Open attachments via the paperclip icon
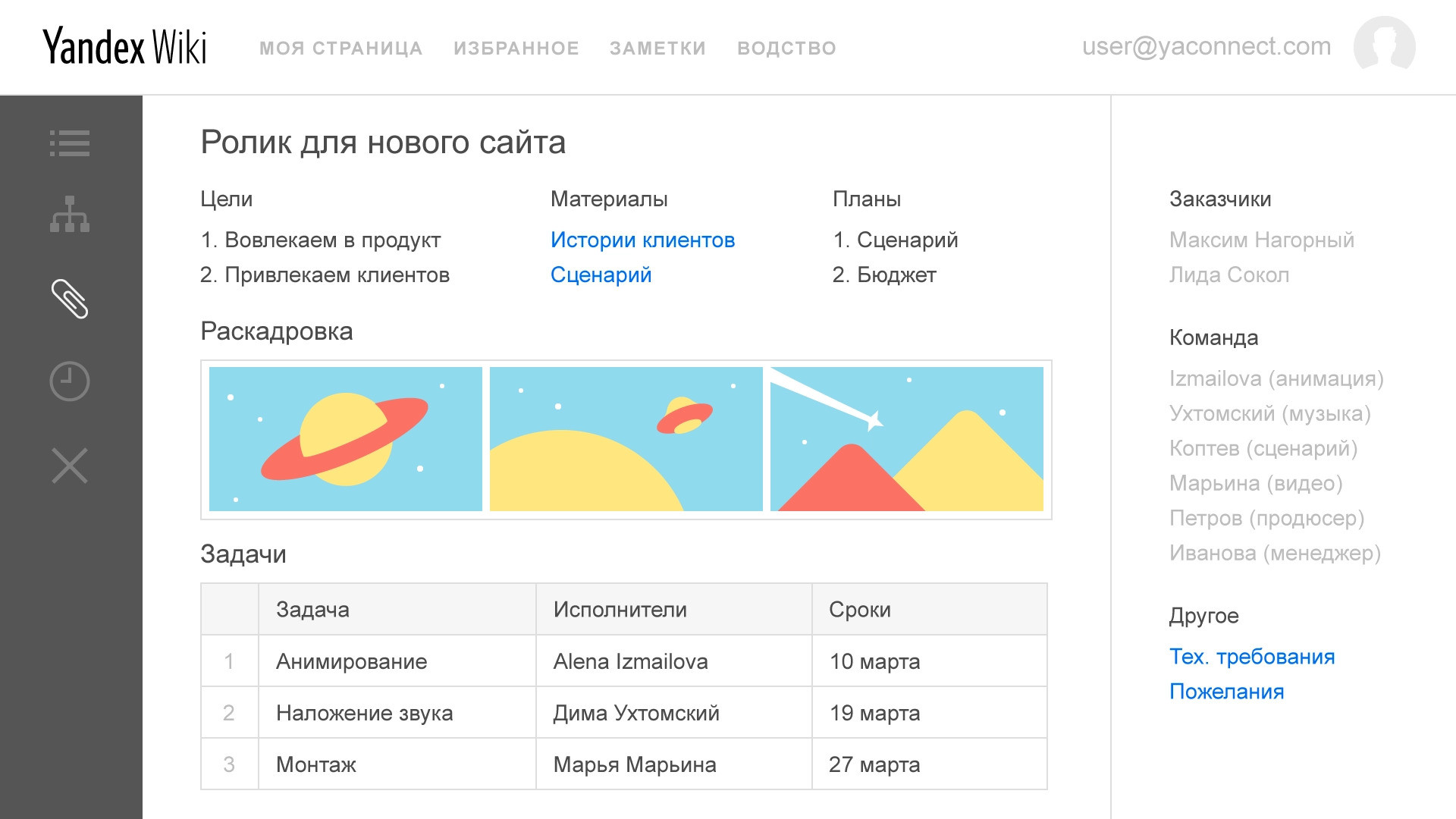Image resolution: width=1456 pixels, height=819 pixels. pyautogui.click(x=70, y=299)
